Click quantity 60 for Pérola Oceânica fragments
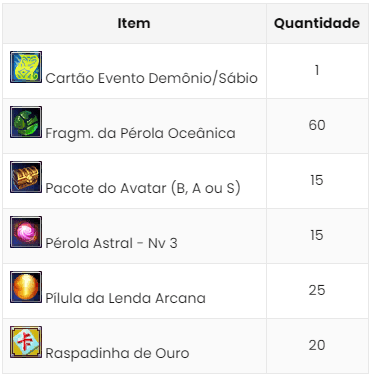Screen dimensions: 371x377 pos(317,125)
